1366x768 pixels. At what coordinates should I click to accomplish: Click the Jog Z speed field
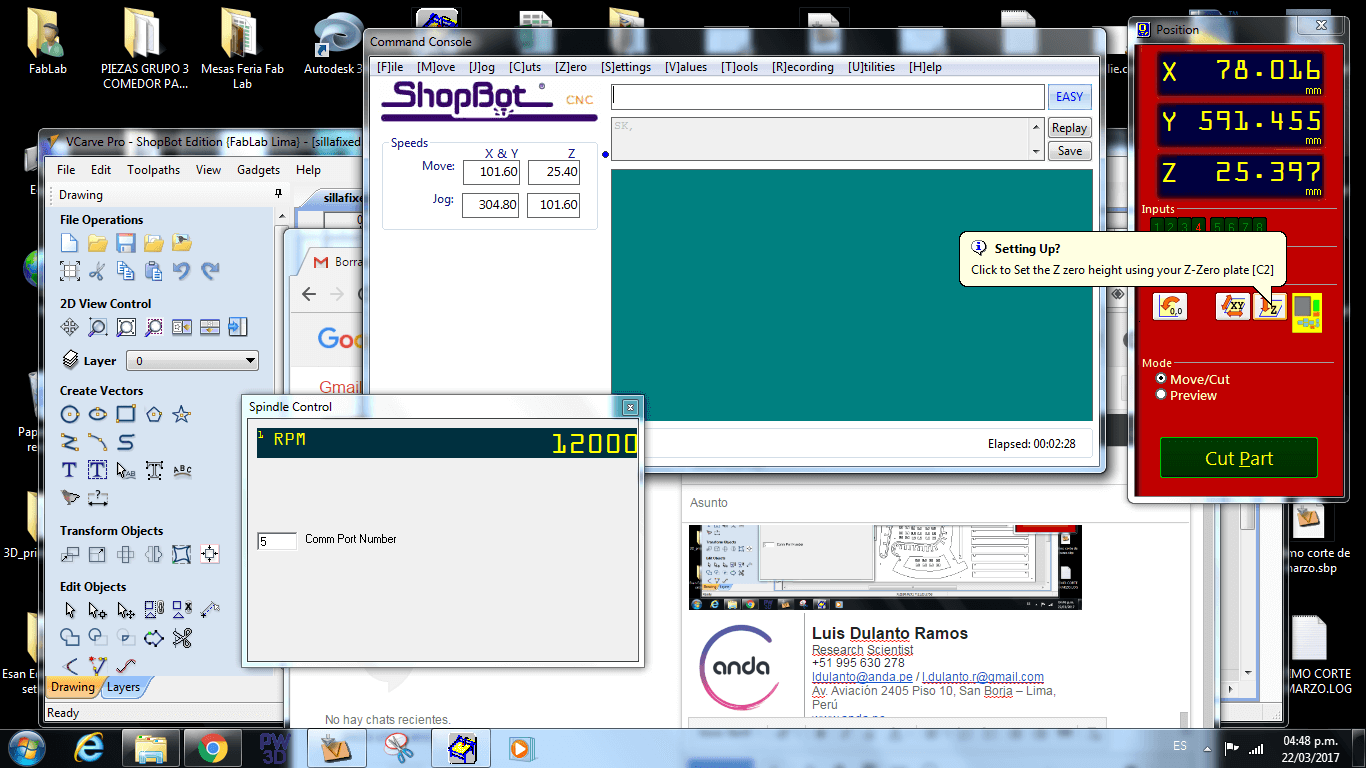click(553, 205)
